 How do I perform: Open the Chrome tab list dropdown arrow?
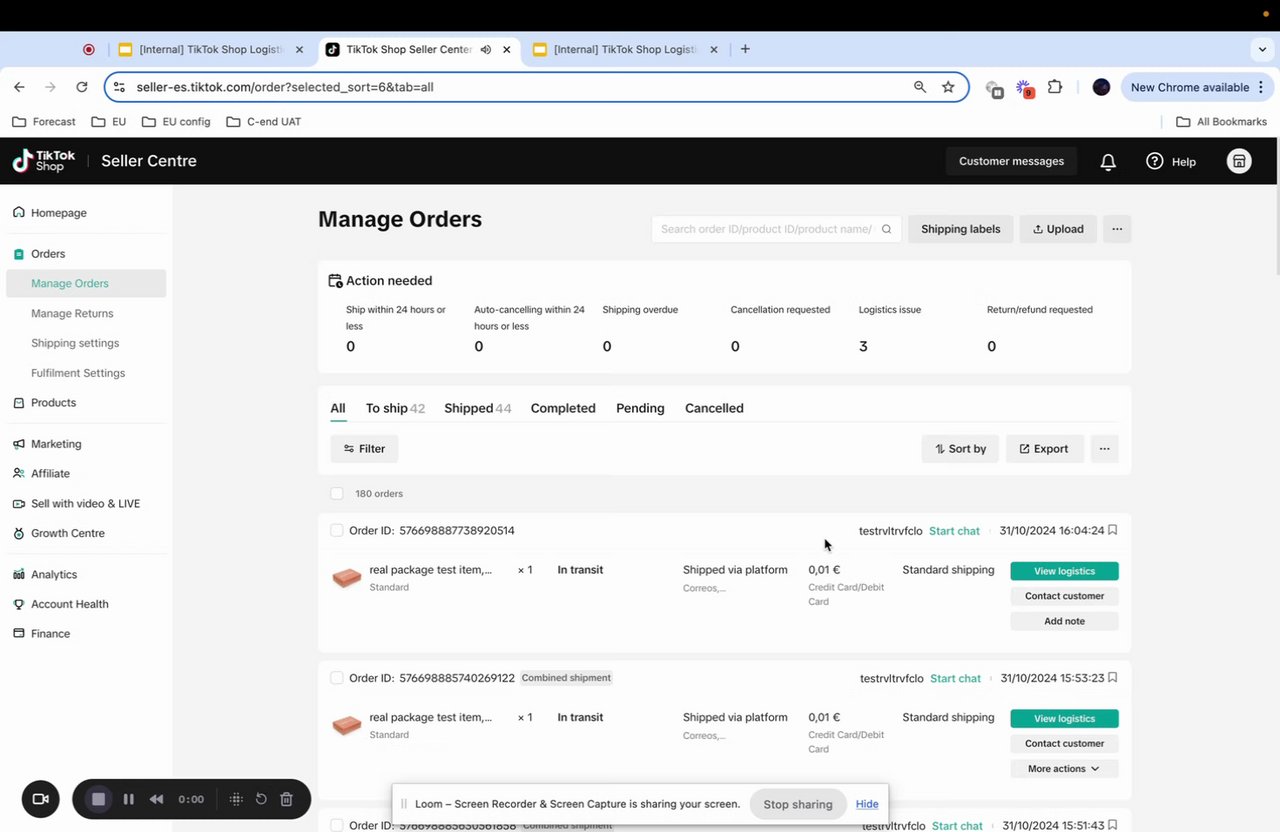(1262, 49)
